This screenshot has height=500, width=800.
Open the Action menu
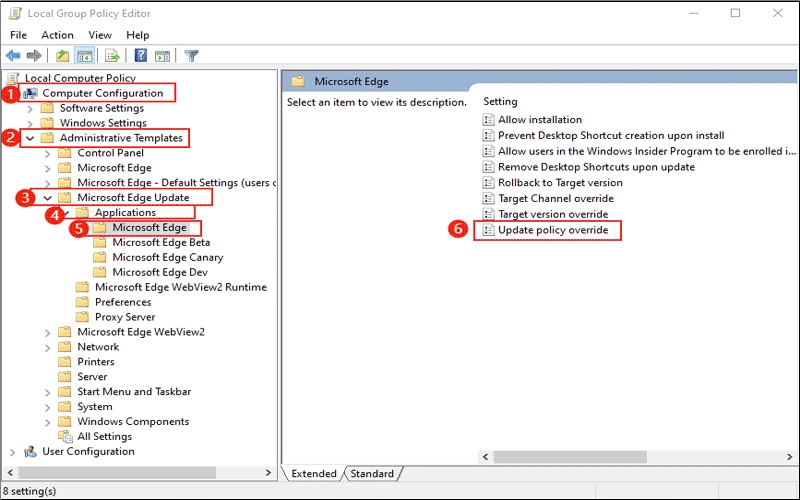click(57, 35)
